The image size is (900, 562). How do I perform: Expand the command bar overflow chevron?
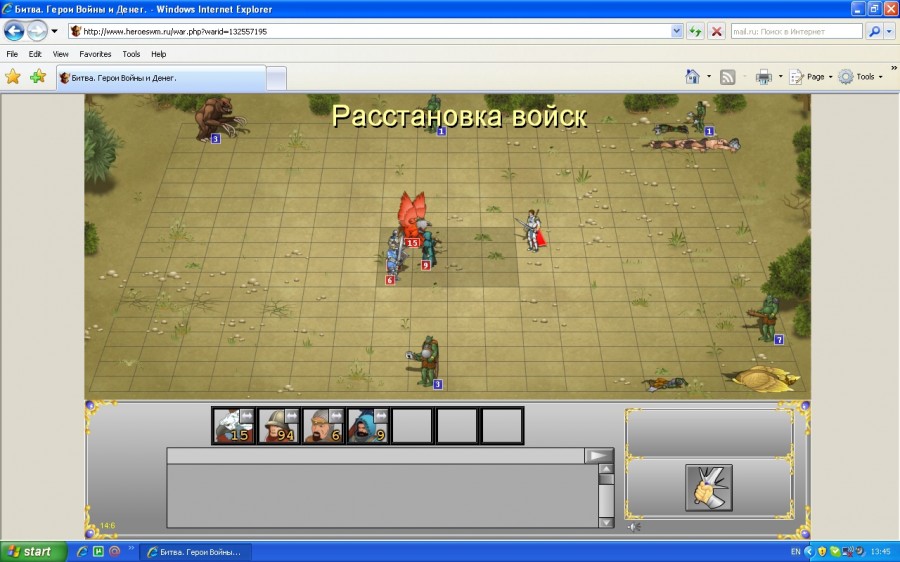(x=894, y=68)
